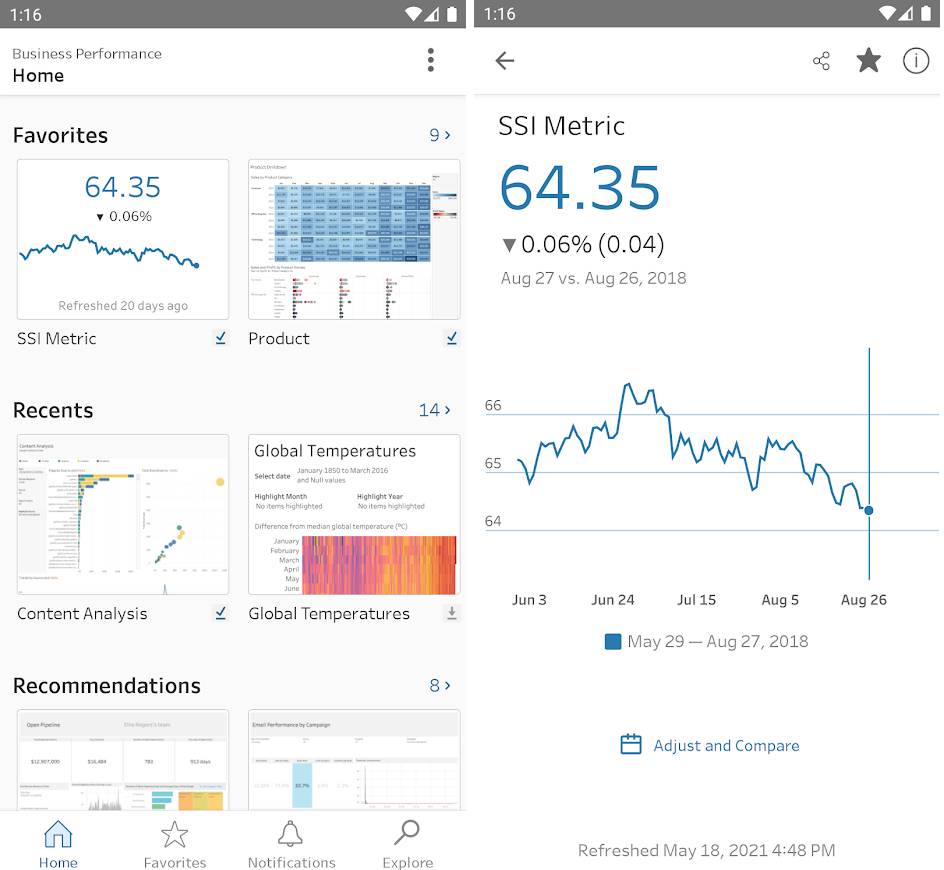Toggle offline sync for the SSI Metric card

(x=220, y=338)
